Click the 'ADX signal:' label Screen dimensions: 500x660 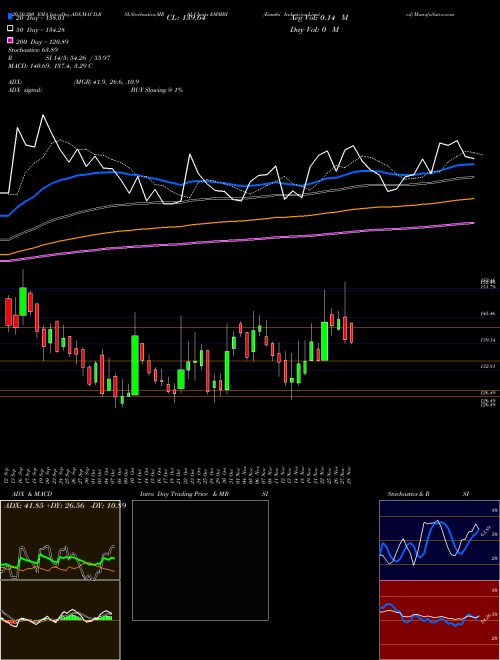click(x=25, y=90)
